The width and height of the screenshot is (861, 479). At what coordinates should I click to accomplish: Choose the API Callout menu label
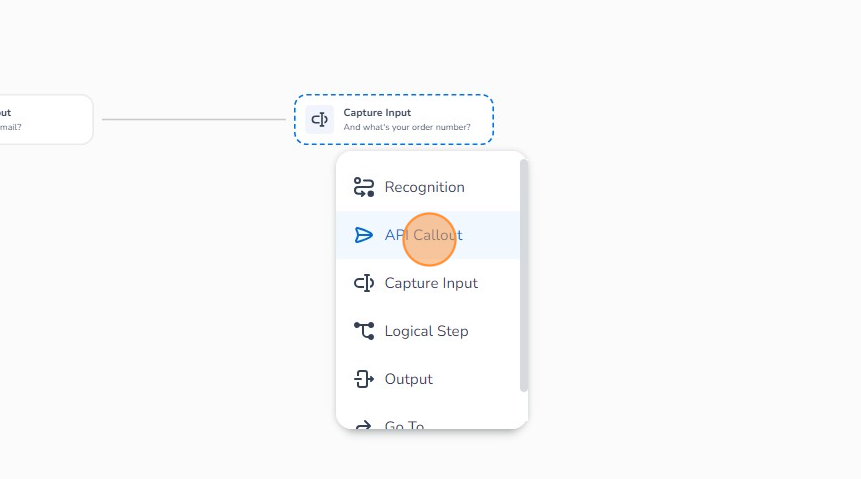click(423, 235)
